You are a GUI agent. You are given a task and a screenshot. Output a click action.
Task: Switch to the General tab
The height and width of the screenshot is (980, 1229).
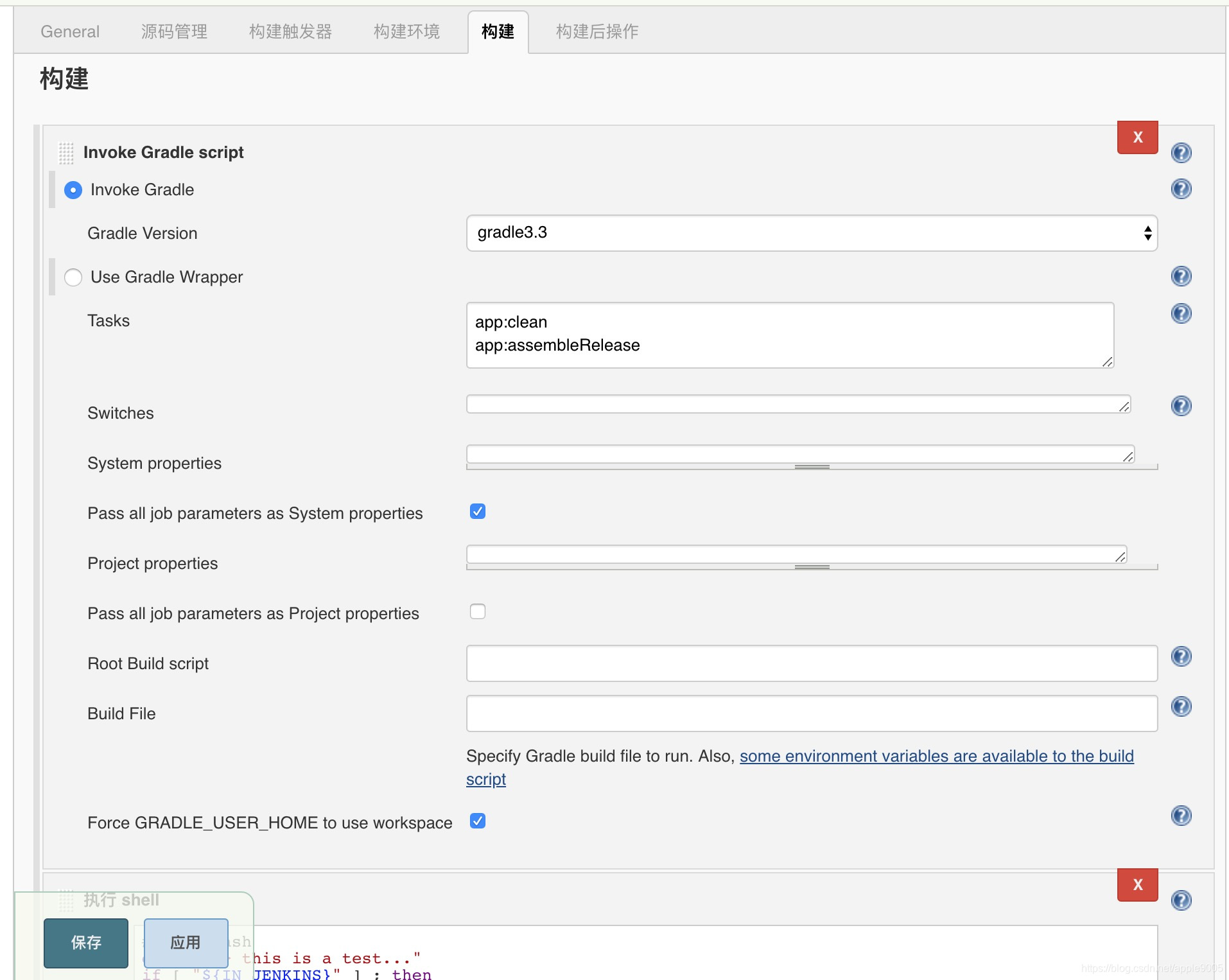pyautogui.click(x=70, y=31)
